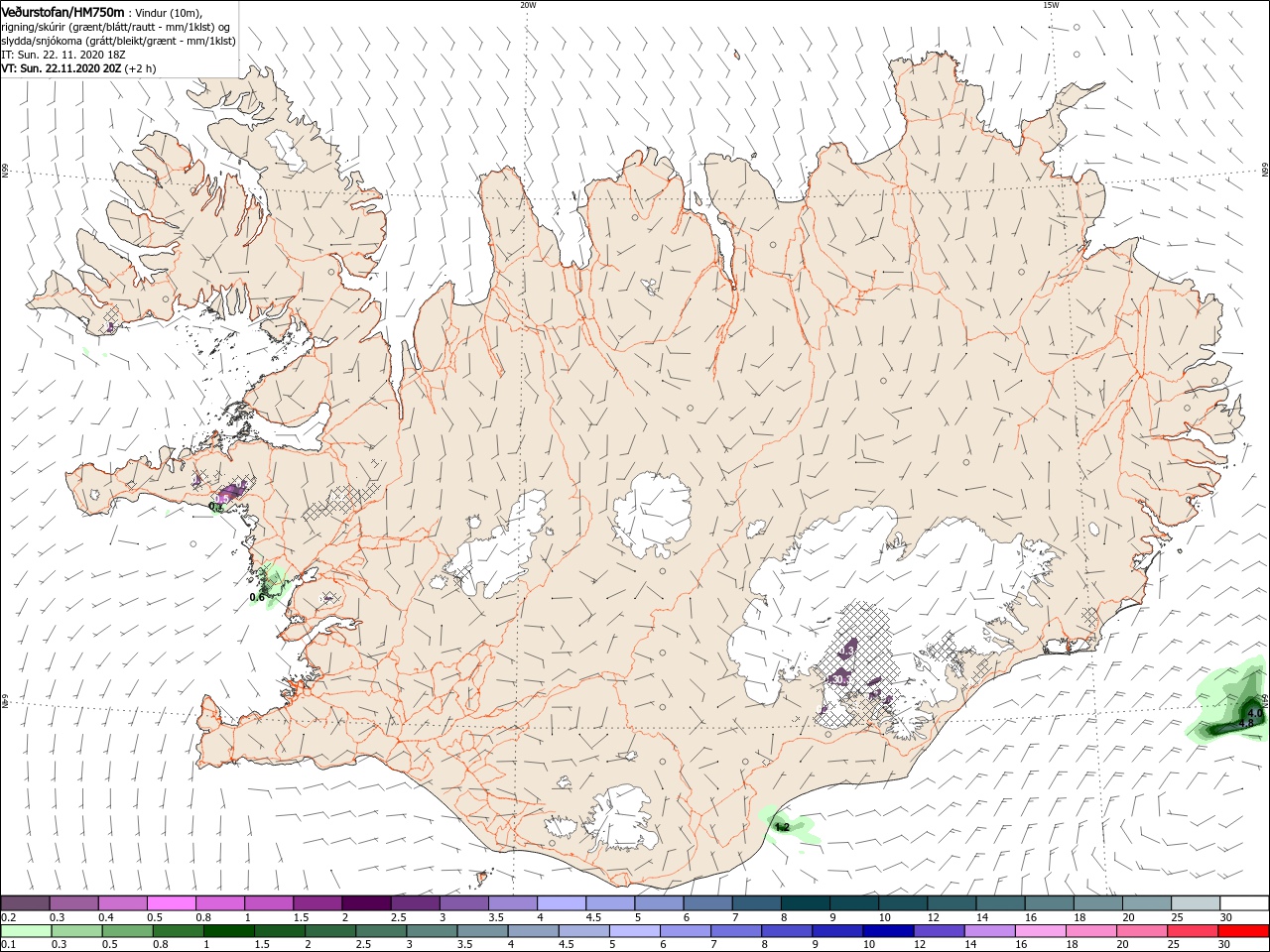
Task: Click the 4.0 precipitation value at the east edge
Action: (1254, 713)
